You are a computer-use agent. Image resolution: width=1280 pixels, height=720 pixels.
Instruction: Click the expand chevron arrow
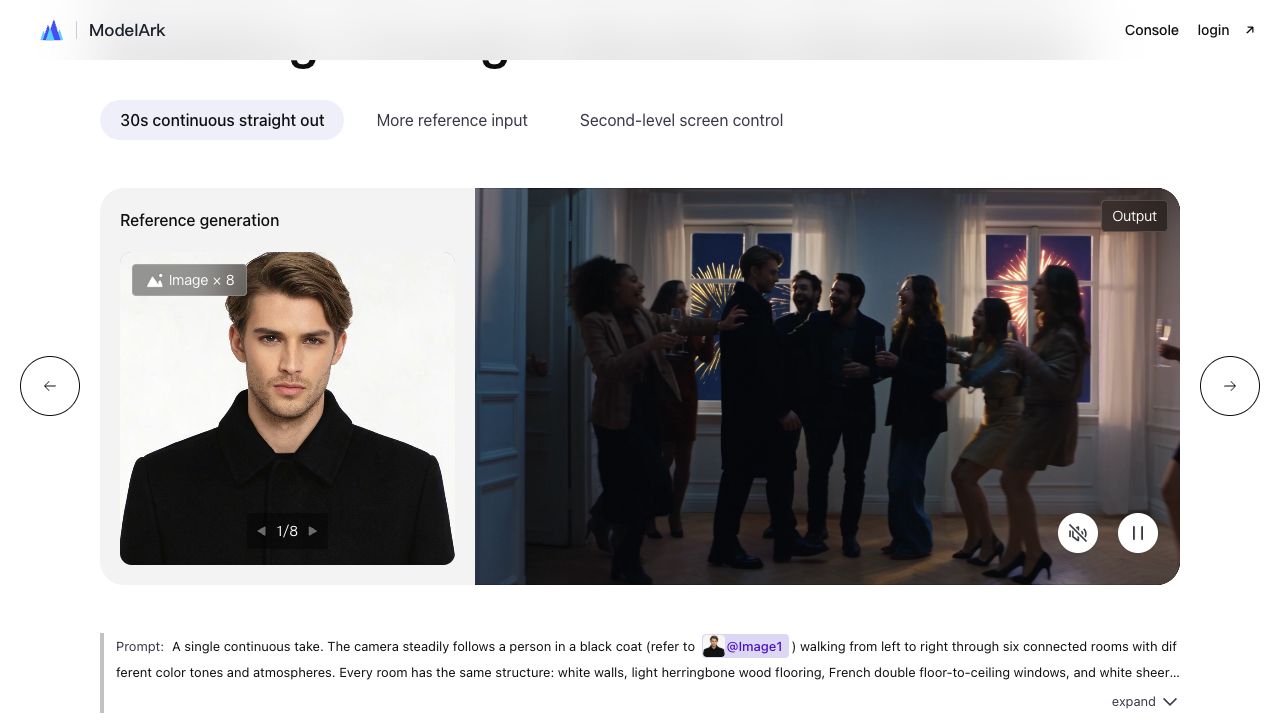1170,702
